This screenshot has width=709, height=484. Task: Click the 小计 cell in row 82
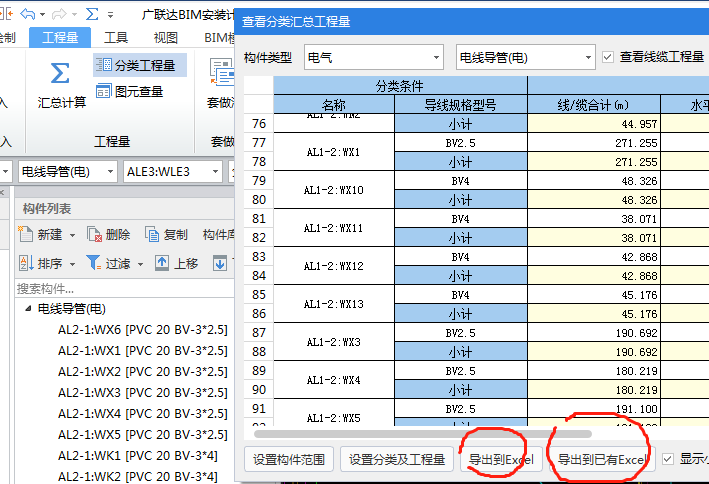coord(460,238)
